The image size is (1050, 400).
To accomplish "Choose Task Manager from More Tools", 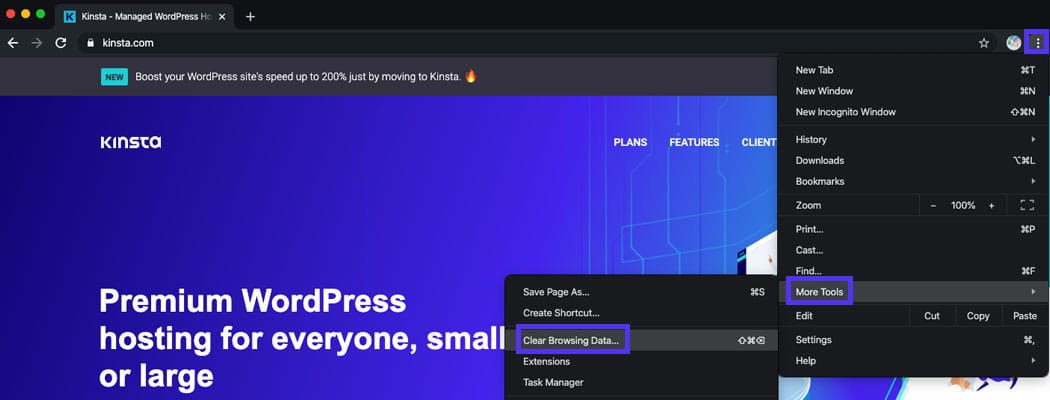I will click(x=553, y=382).
